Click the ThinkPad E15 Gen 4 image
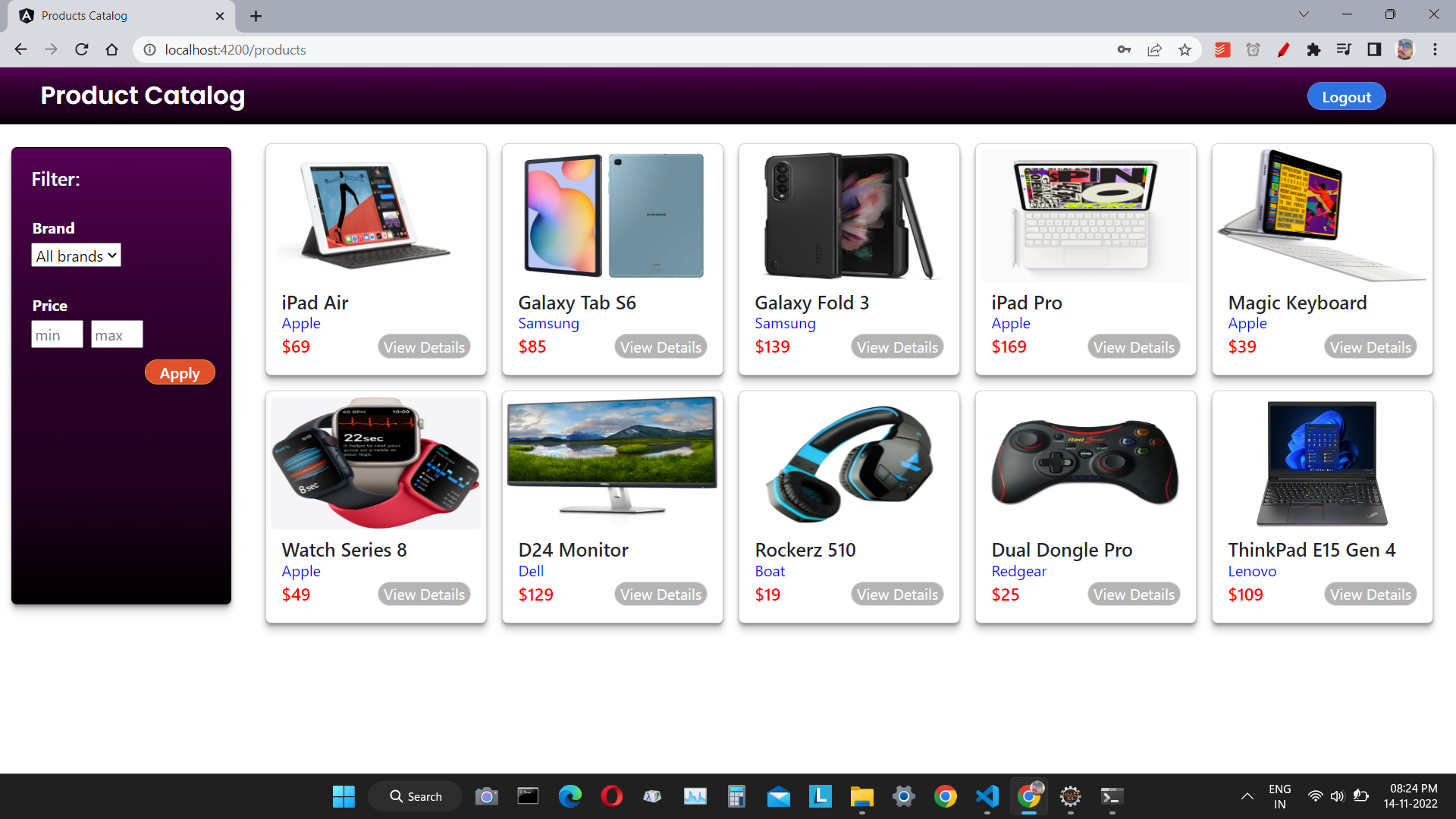The height and width of the screenshot is (819, 1456). click(1322, 463)
